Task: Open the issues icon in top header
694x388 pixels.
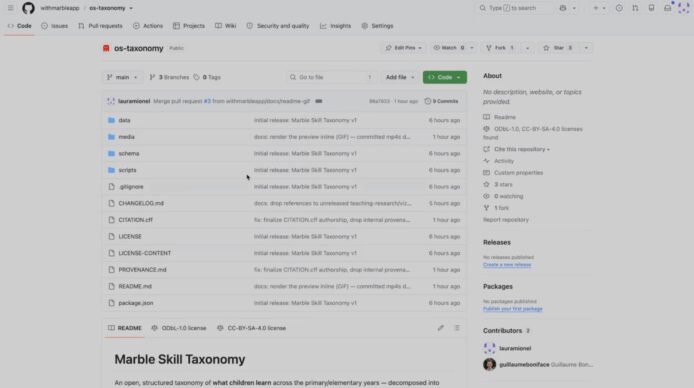Action: click(x=619, y=8)
